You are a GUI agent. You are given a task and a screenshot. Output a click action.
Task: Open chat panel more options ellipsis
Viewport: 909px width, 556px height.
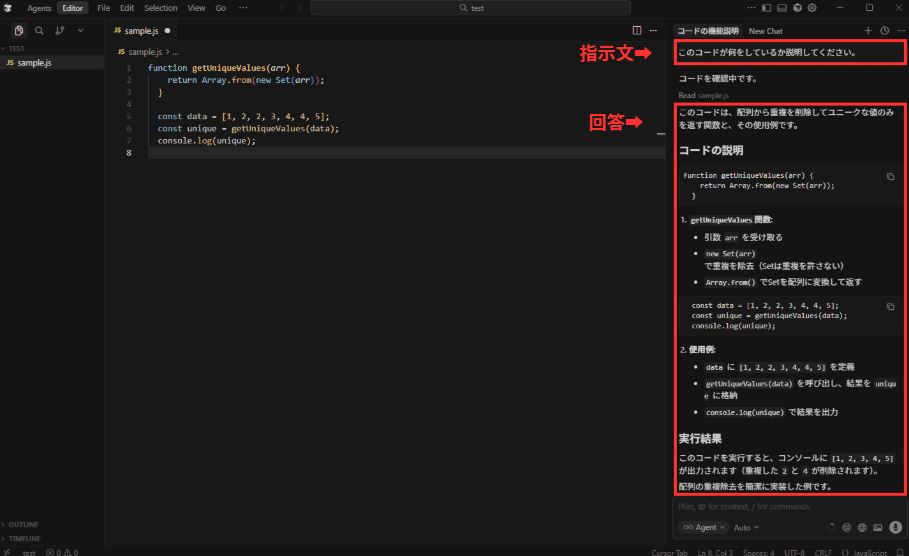click(x=901, y=31)
